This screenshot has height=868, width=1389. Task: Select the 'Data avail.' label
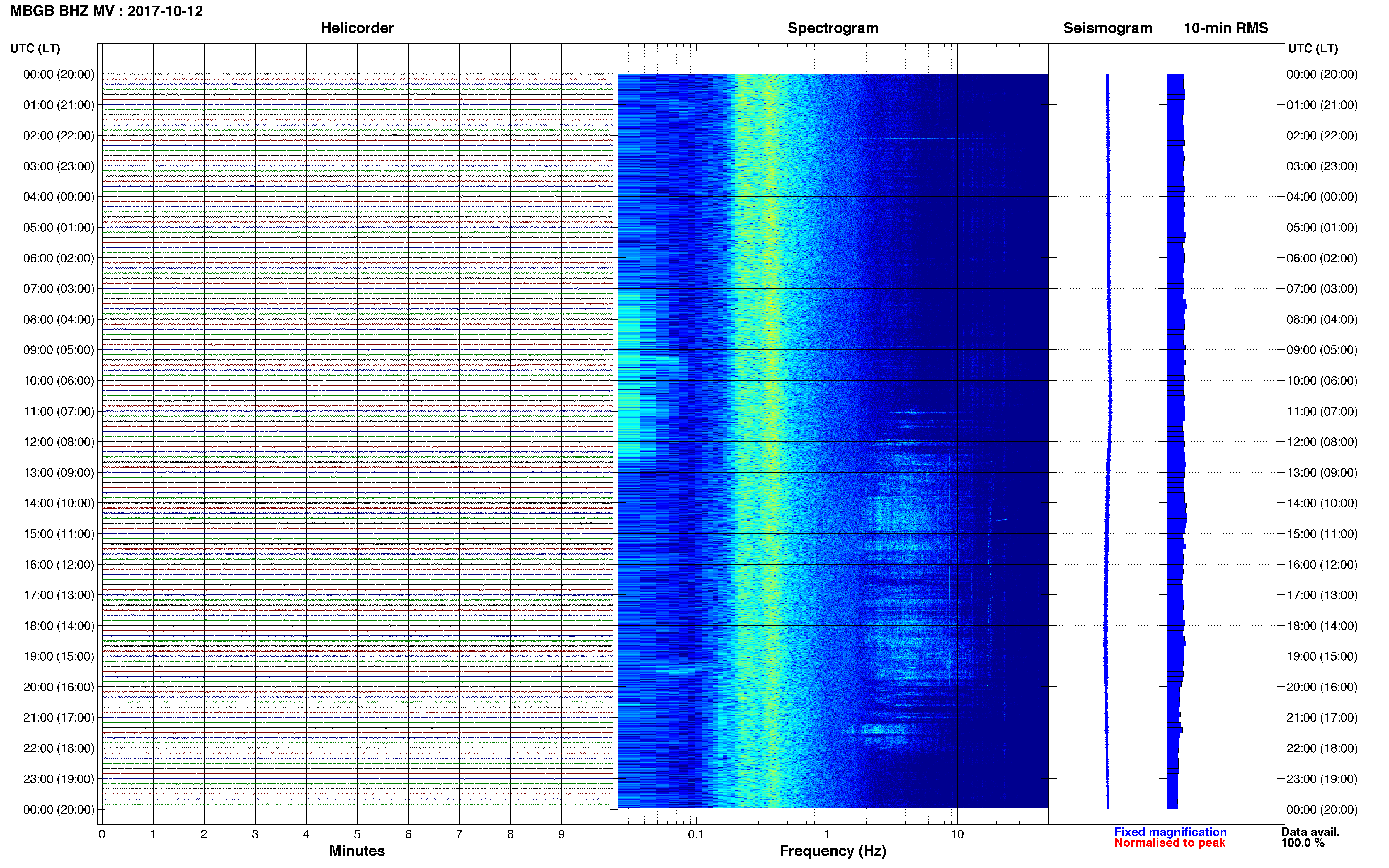tap(1310, 832)
